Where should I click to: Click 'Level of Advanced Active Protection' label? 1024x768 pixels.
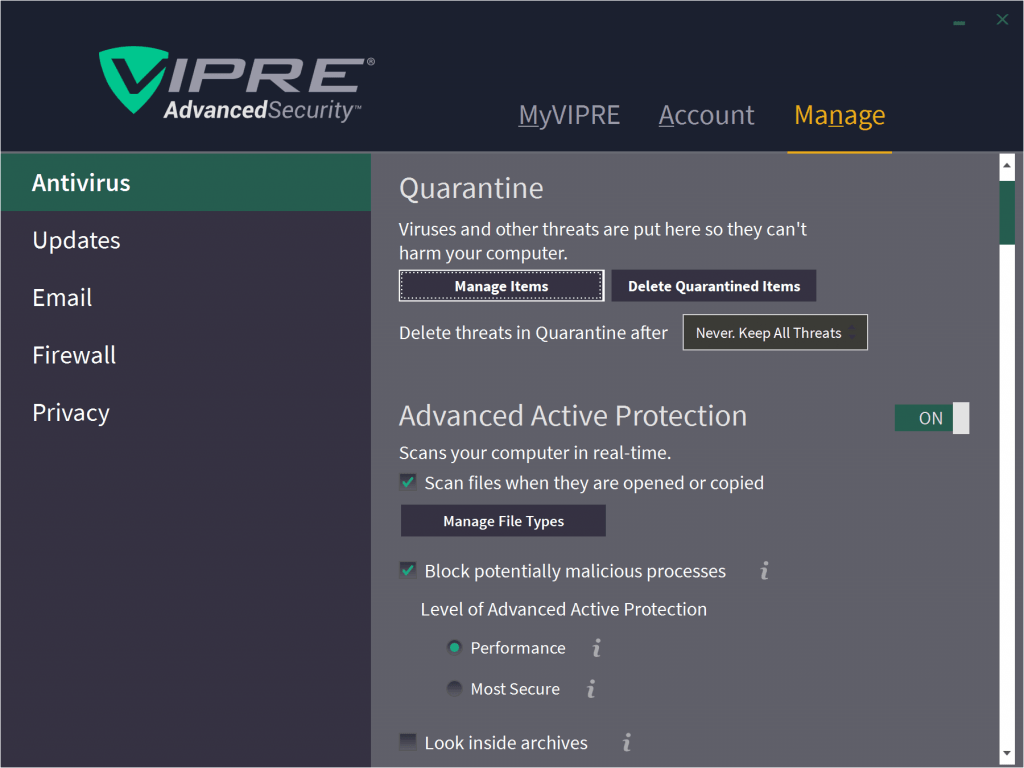tap(564, 609)
